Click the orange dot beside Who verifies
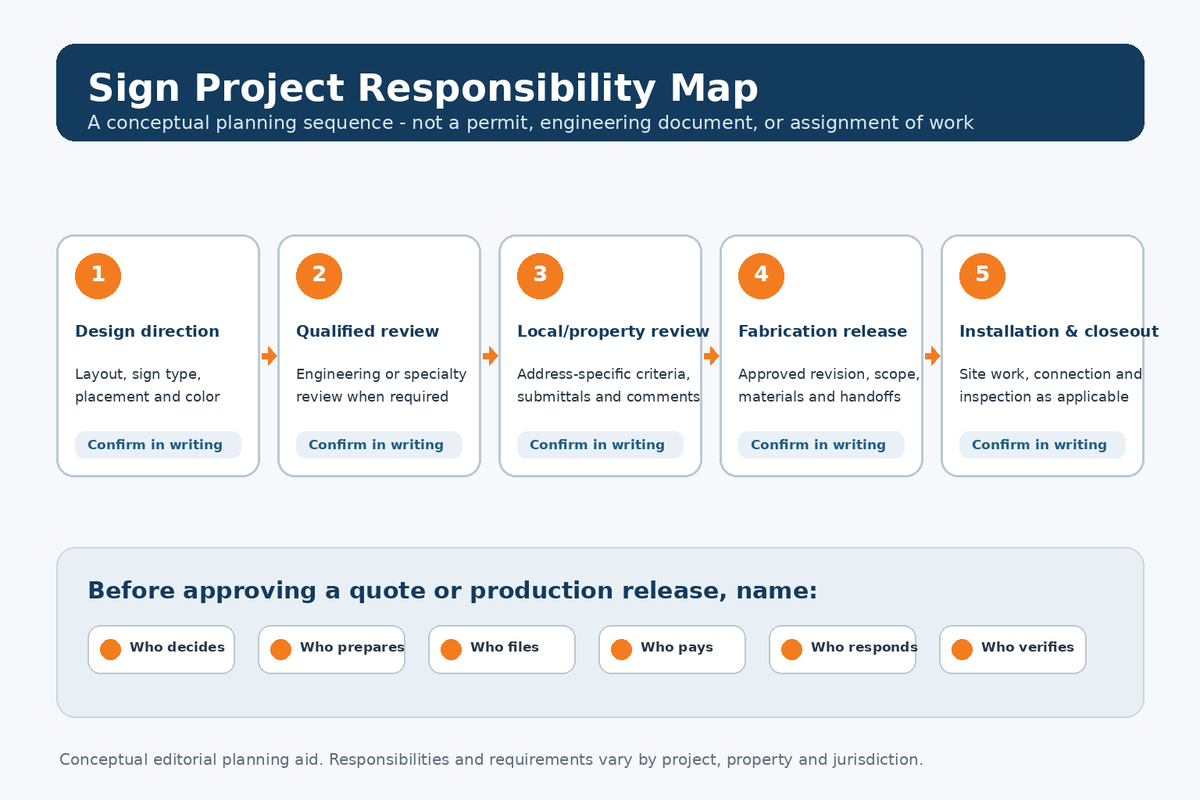The width and height of the screenshot is (1200, 800). click(x=962, y=649)
